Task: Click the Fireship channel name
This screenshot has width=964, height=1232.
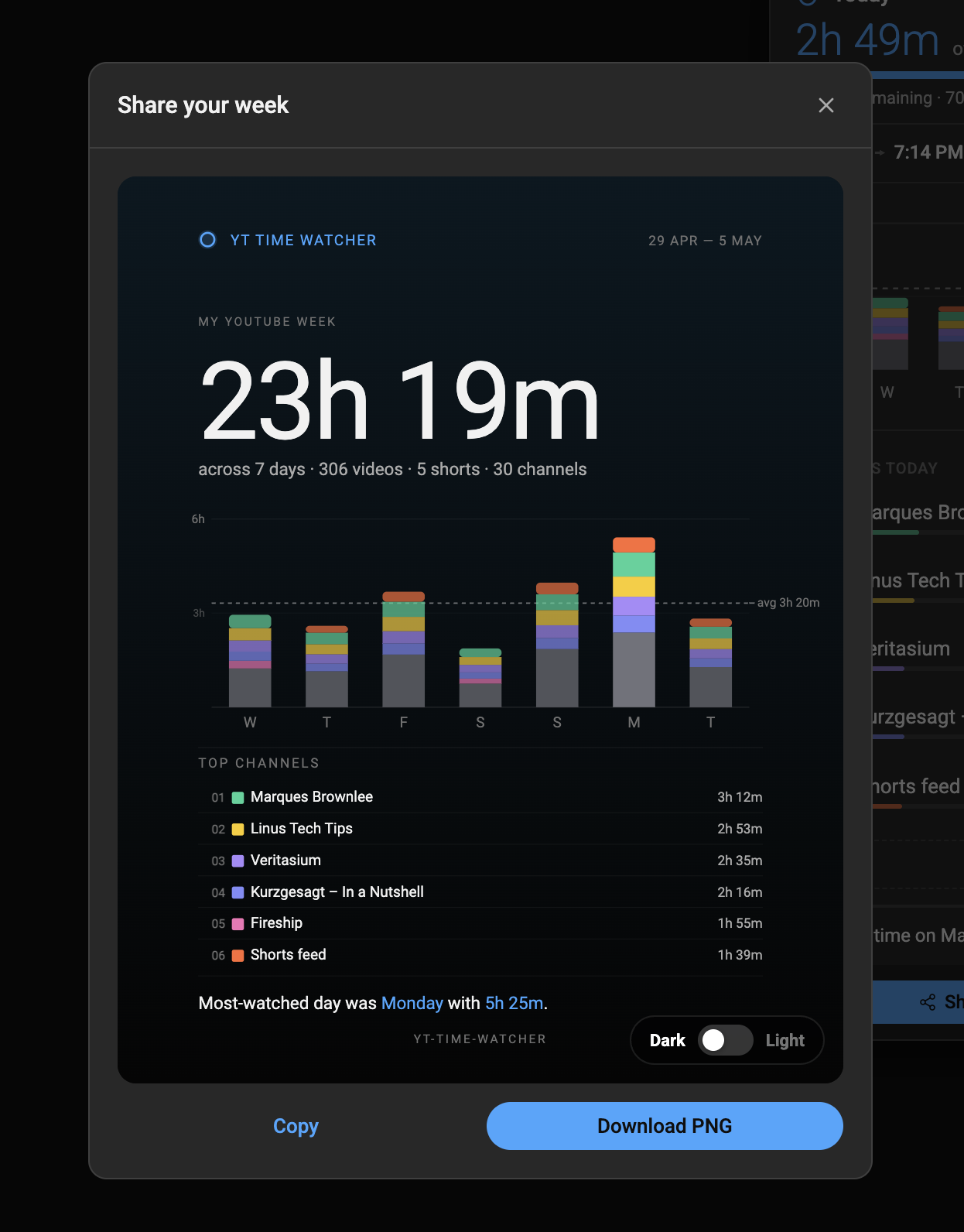Action: click(276, 923)
